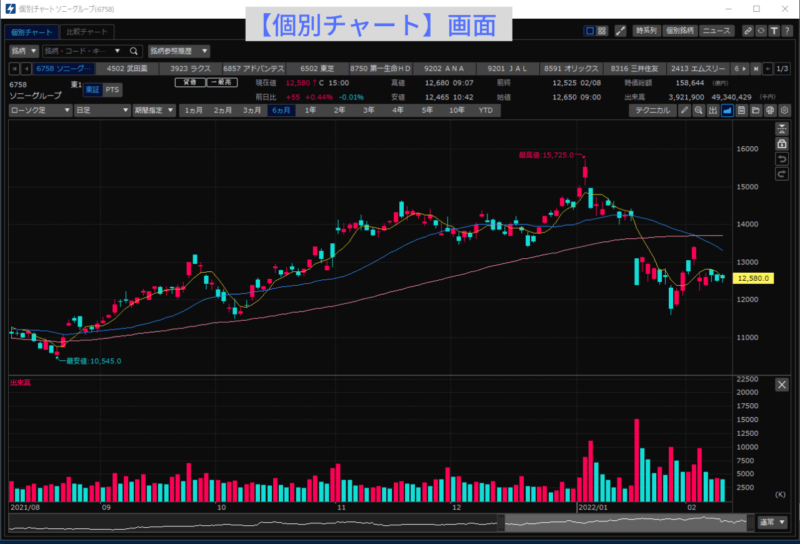Toggle the blue volume chart display button
This screenshot has height=544, width=800.
pos(727,111)
